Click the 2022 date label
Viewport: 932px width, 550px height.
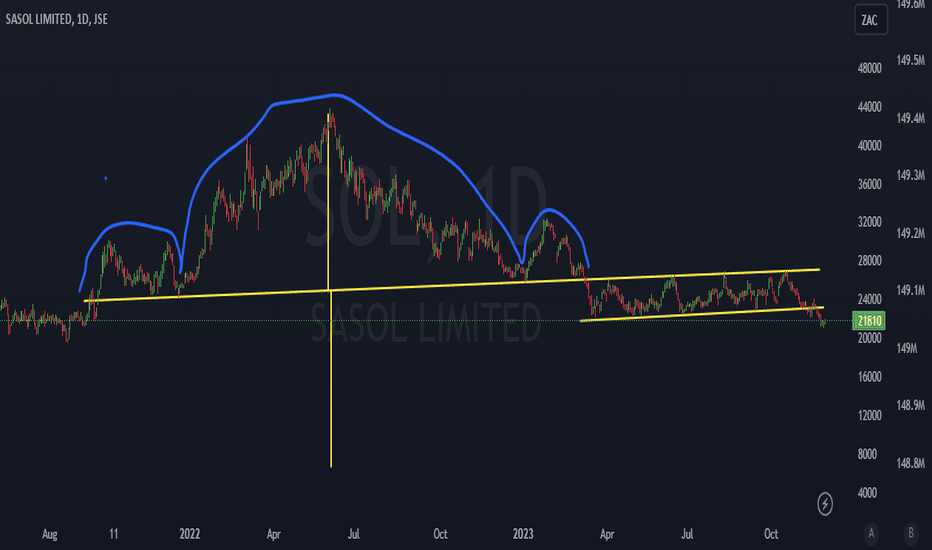pyautogui.click(x=190, y=534)
